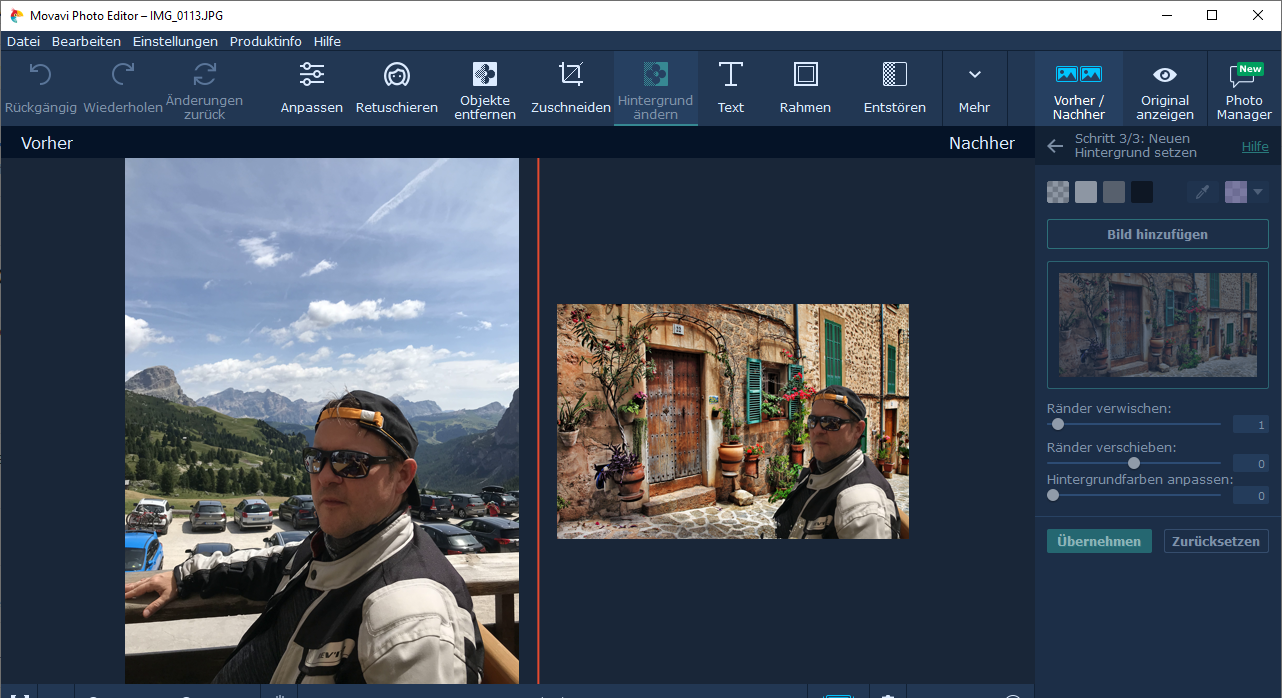Open the Entstören denoise tool

coord(894,88)
